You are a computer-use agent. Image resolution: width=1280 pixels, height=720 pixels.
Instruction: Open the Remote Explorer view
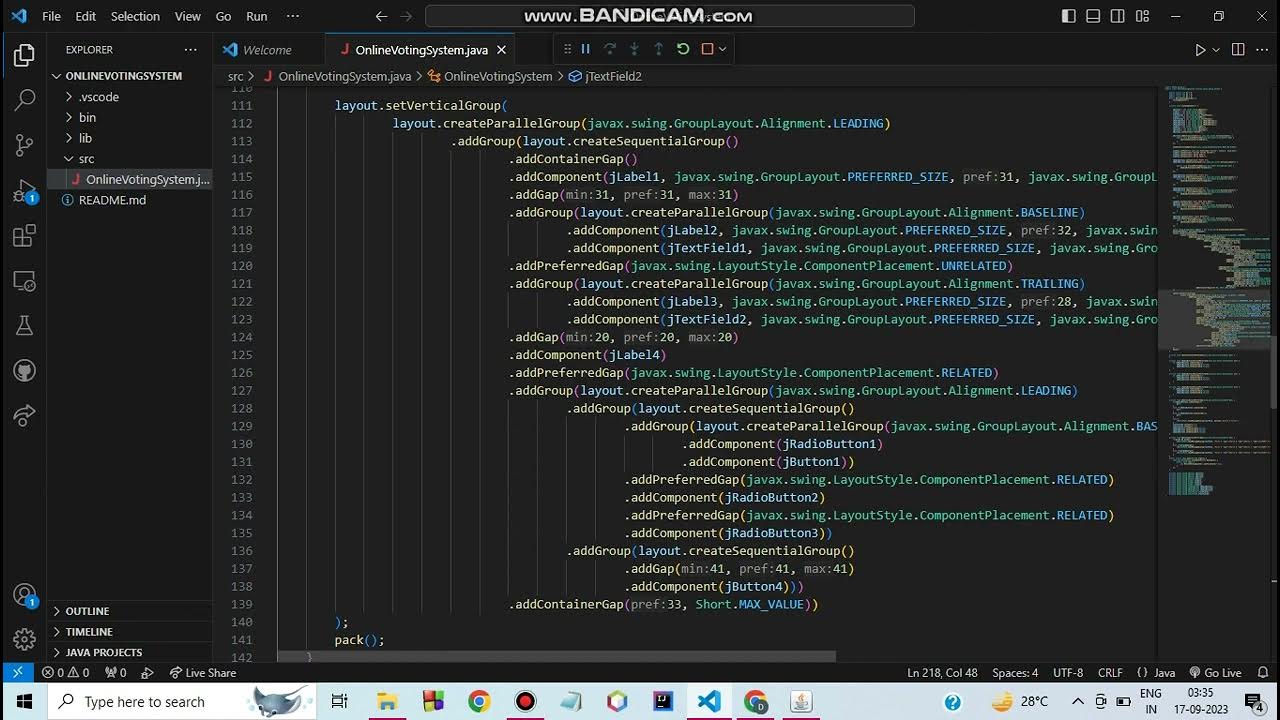click(x=24, y=281)
